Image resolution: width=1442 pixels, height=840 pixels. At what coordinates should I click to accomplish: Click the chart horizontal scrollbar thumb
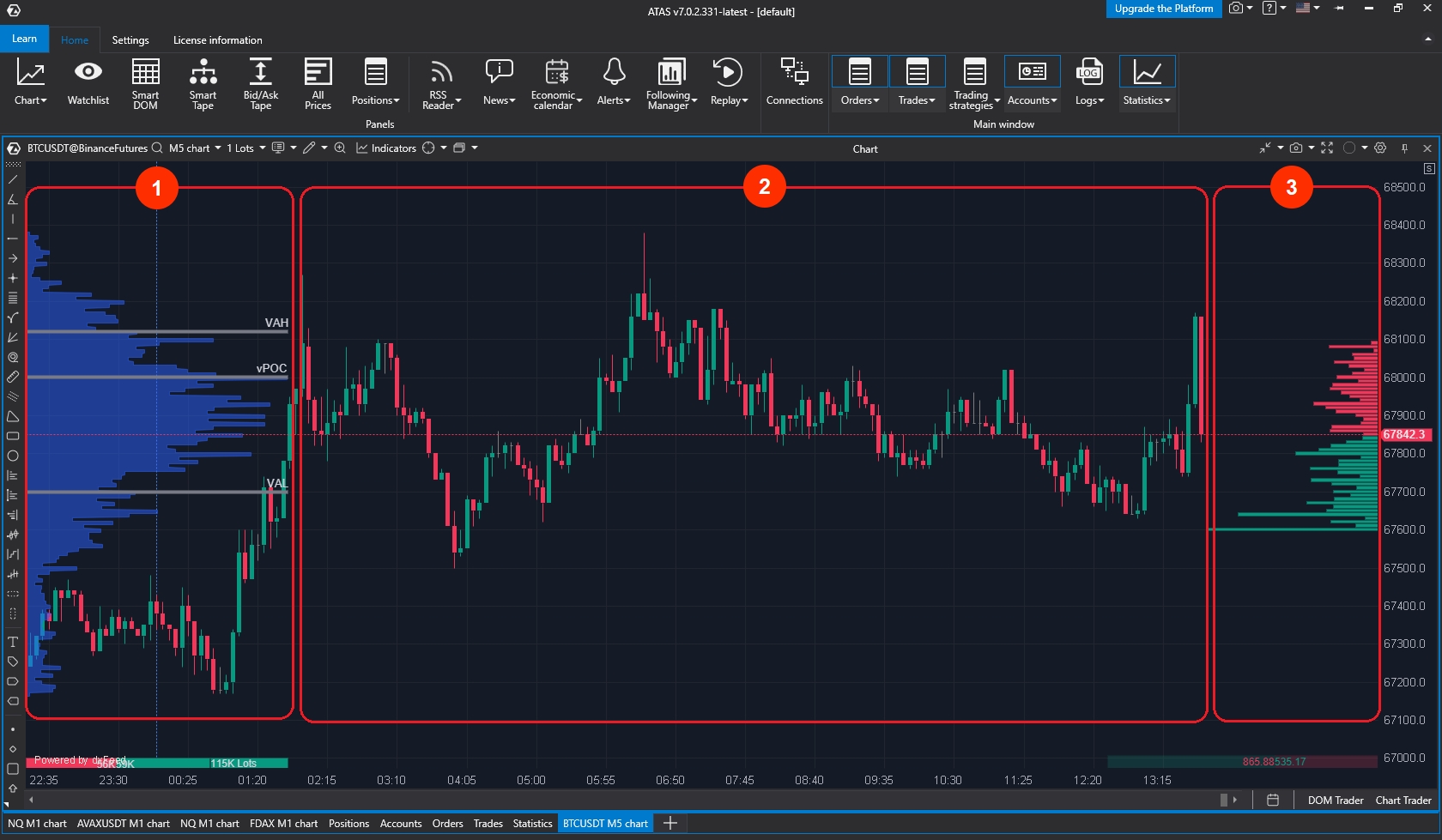coord(1224,800)
